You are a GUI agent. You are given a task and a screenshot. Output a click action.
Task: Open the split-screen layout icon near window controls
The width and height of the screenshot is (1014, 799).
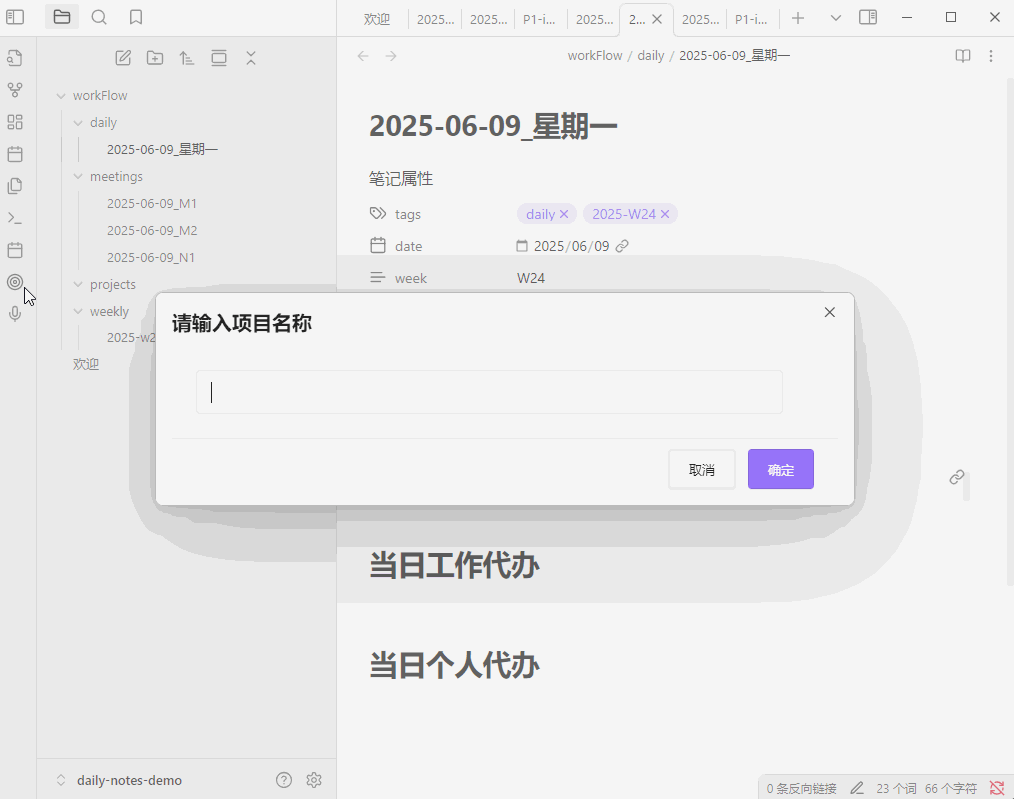coord(867,17)
